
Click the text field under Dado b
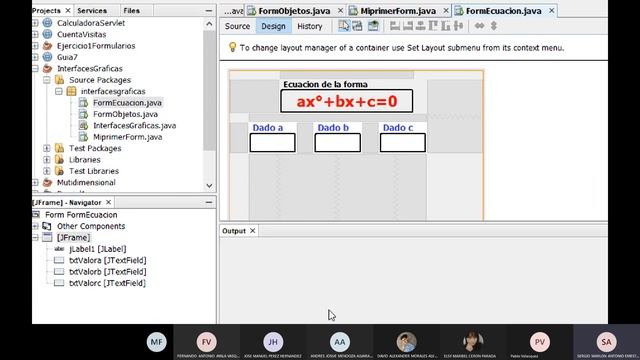click(338, 143)
